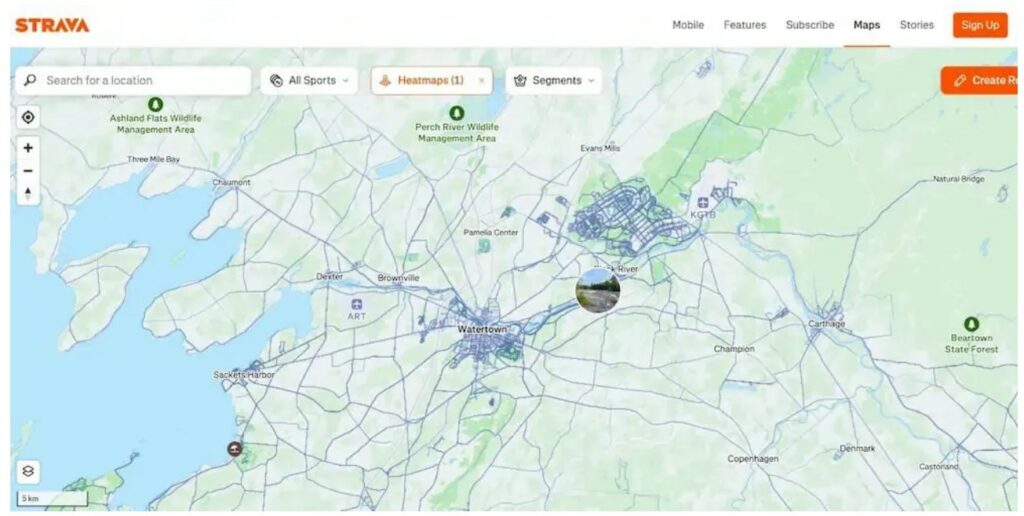Image resolution: width=1024 pixels, height=516 pixels.
Task: Click the search magnifier icon
Action: click(x=30, y=80)
